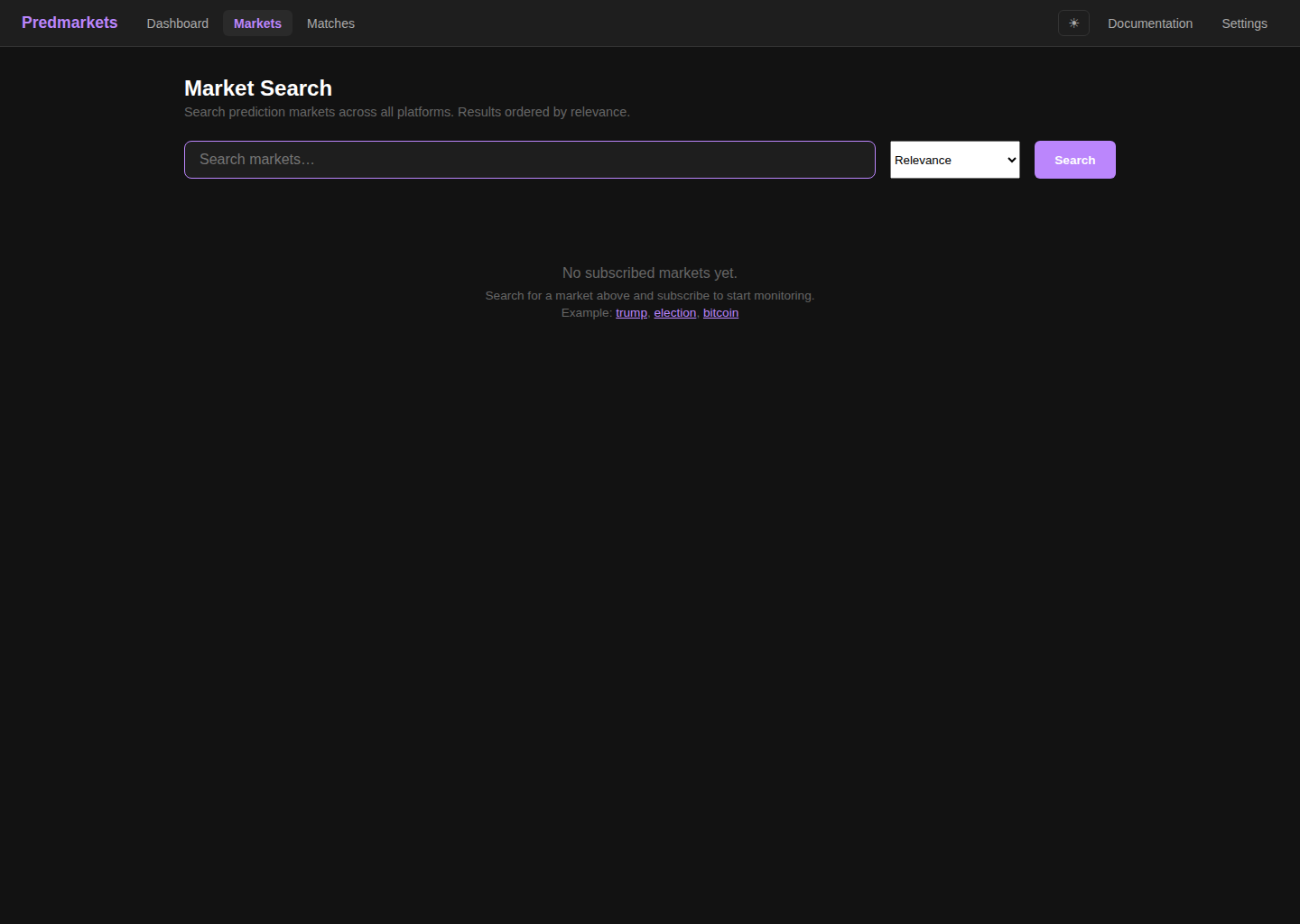The image size is (1300, 924).
Task: Click the bitcoin example link
Action: [x=720, y=312]
